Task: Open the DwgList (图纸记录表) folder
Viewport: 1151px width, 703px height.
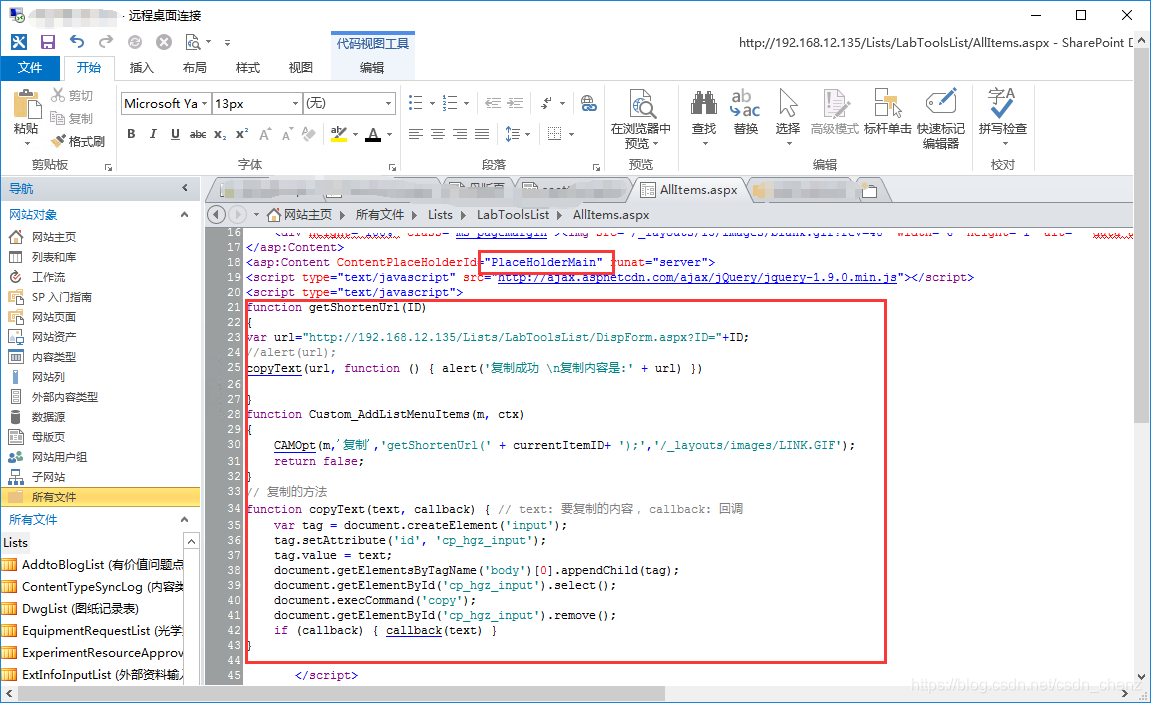Action: [x=80, y=608]
